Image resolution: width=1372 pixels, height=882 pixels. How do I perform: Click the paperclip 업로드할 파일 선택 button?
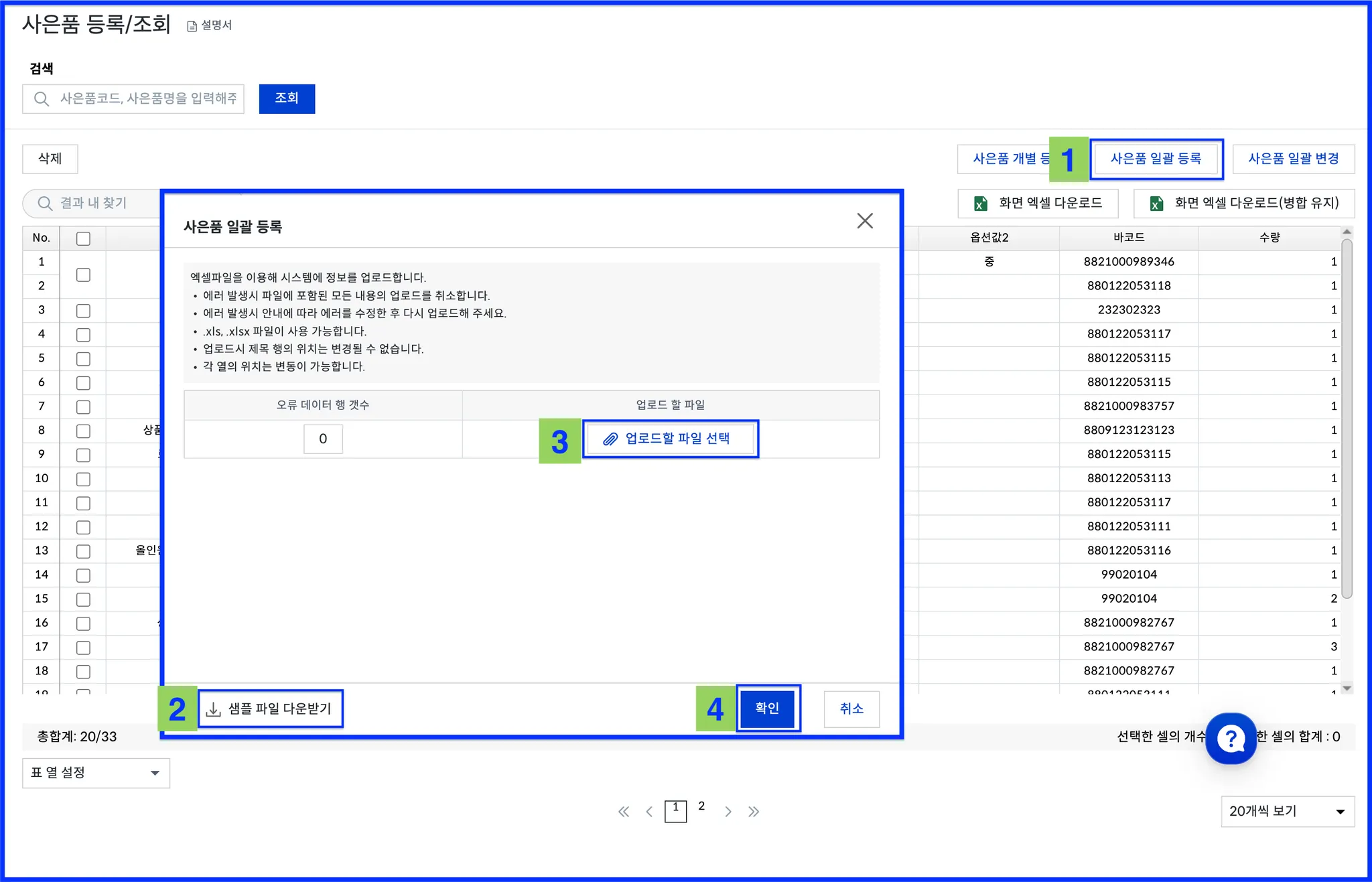pos(670,439)
